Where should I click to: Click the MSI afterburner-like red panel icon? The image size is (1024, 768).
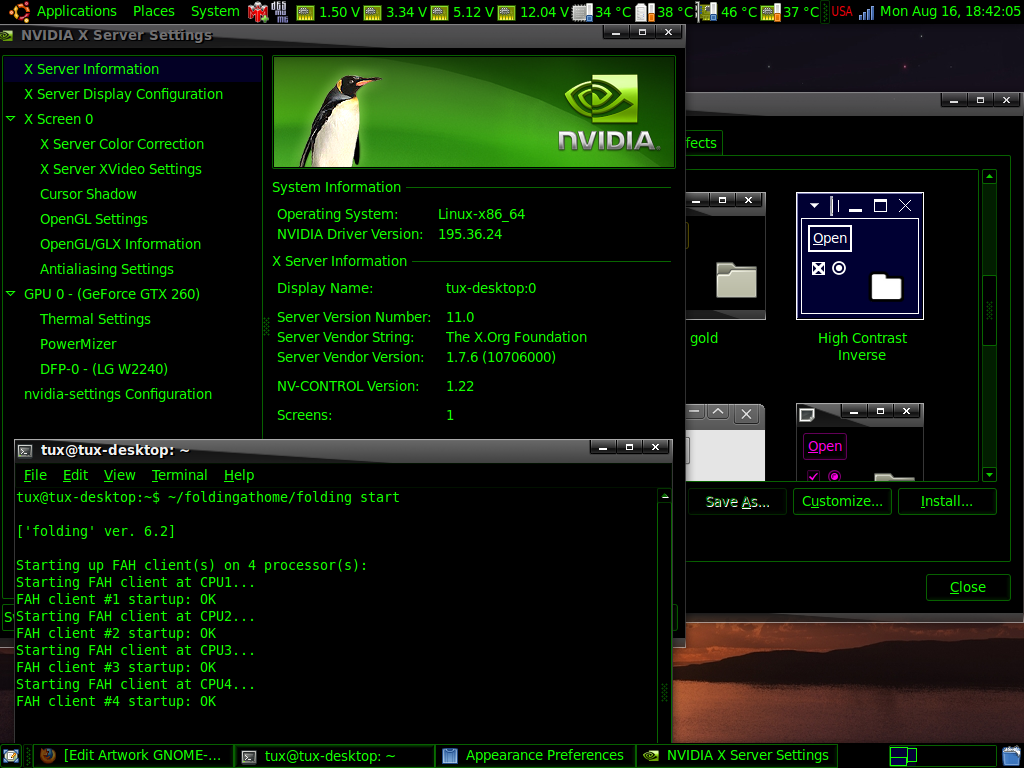[258, 12]
